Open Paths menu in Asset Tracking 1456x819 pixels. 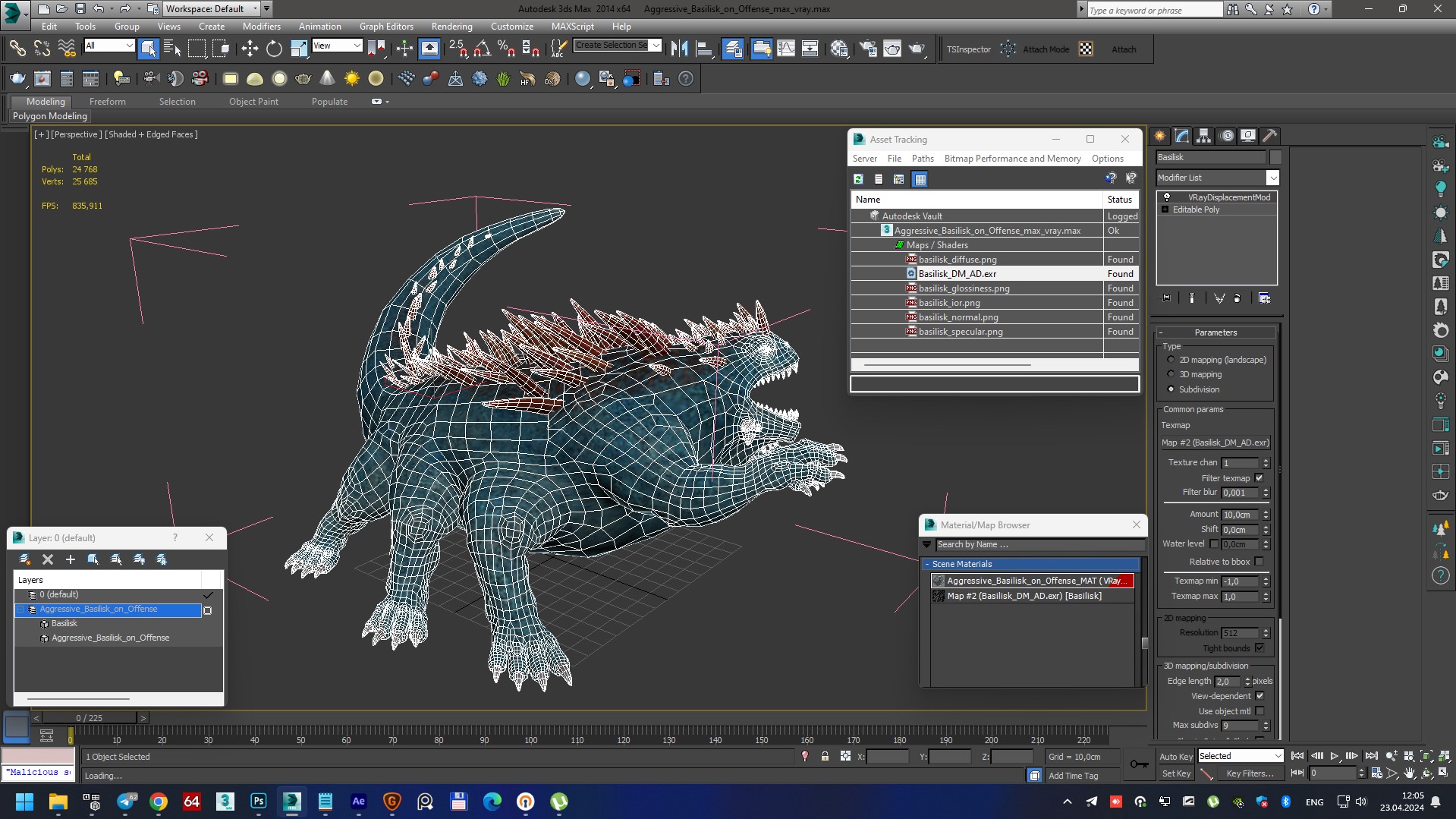(923, 159)
